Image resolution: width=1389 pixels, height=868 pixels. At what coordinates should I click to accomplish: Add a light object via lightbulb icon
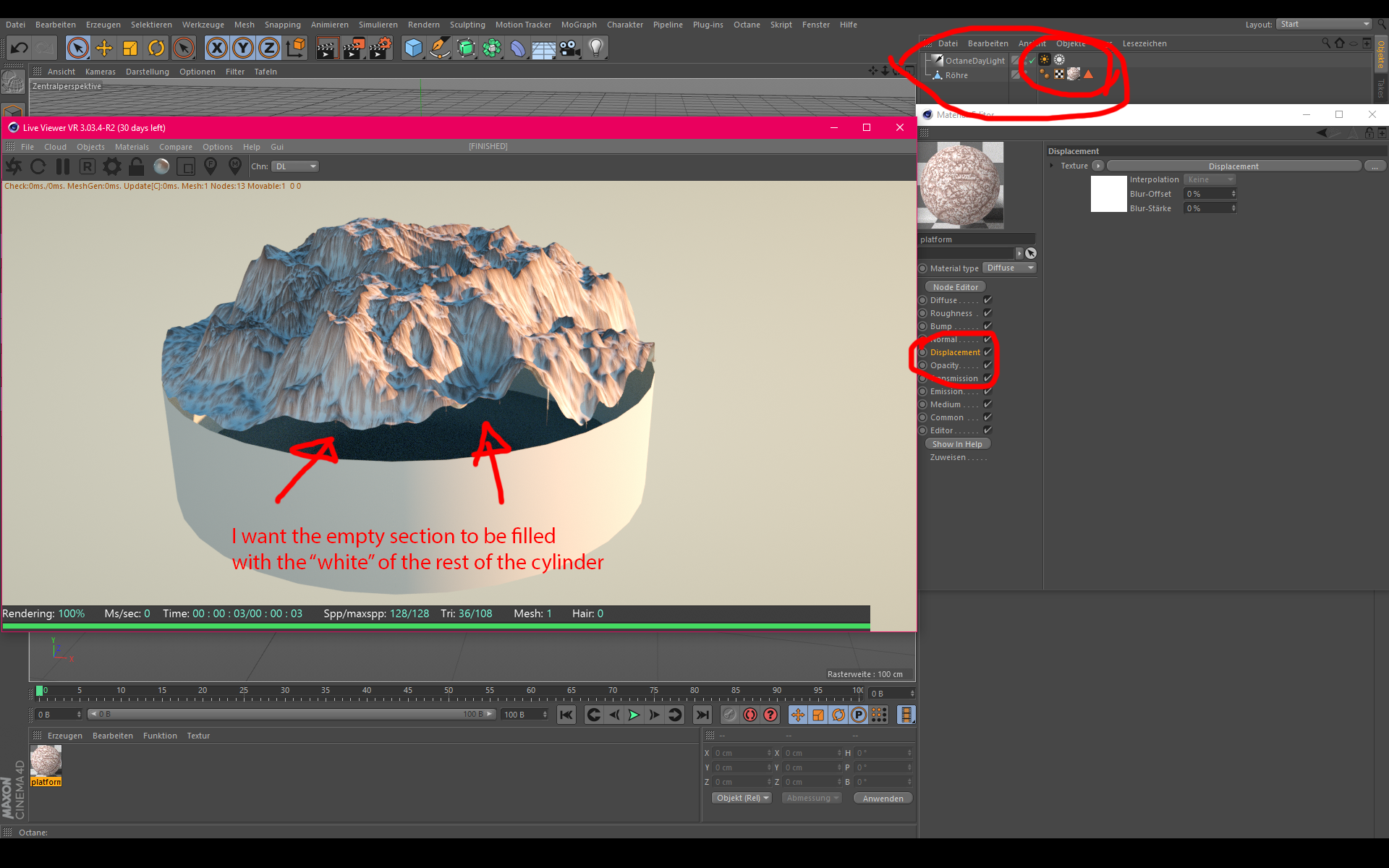596,48
